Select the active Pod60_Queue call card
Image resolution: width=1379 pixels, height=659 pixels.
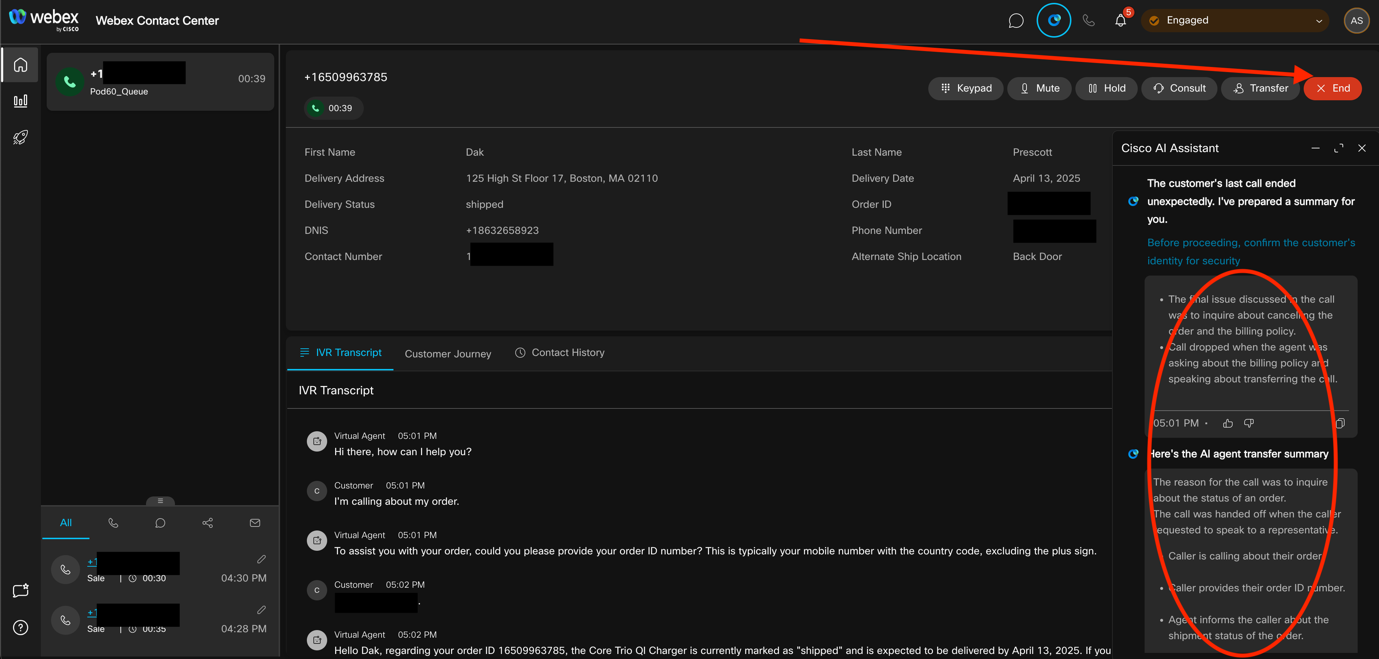pyautogui.click(x=160, y=81)
